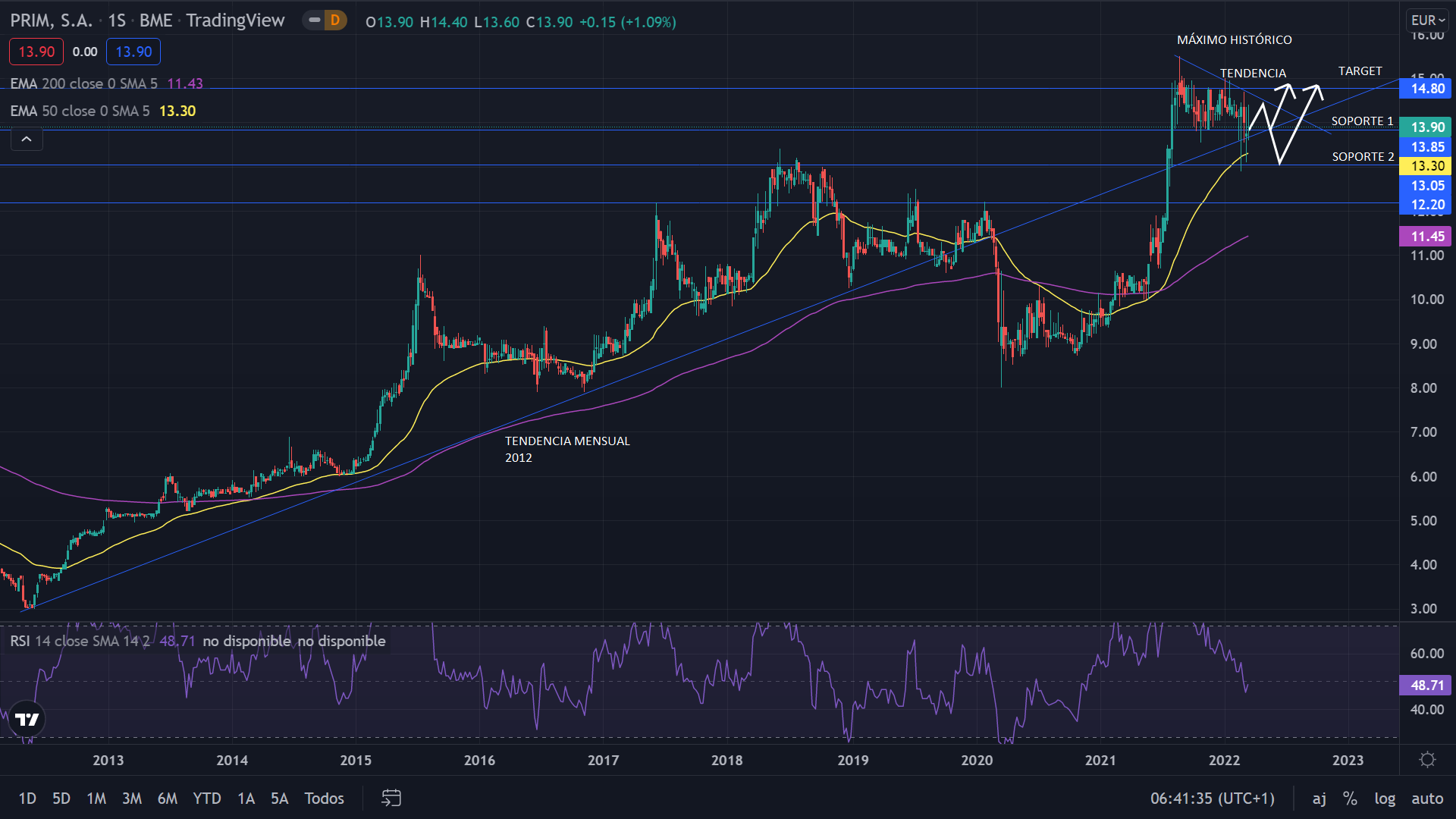Select the SOPORTE 1 text annotation

pyautogui.click(x=1362, y=121)
